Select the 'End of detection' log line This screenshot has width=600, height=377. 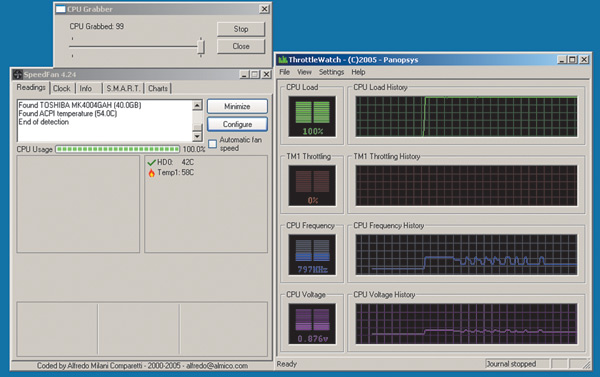tap(44, 122)
